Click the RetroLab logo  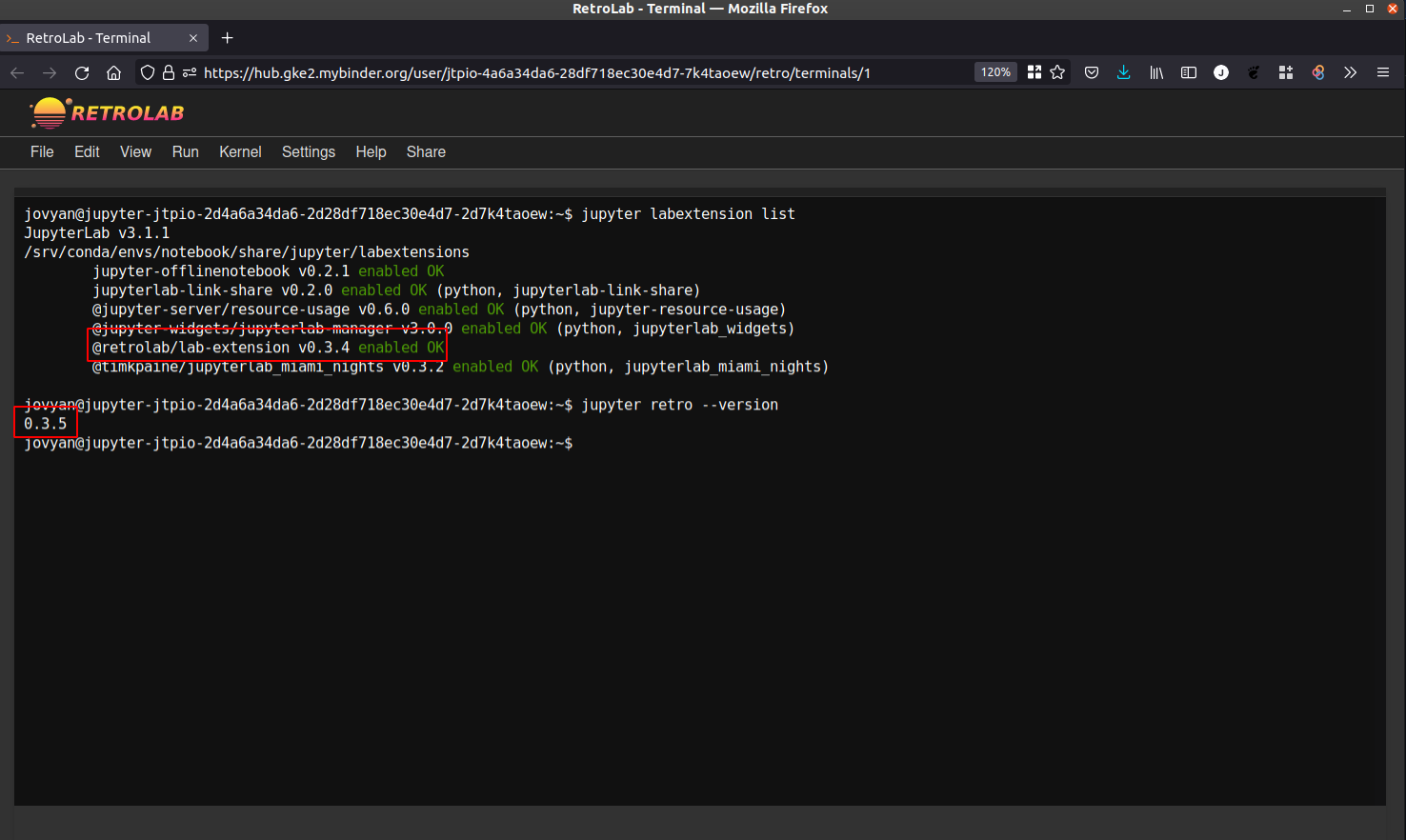pyautogui.click(x=106, y=111)
